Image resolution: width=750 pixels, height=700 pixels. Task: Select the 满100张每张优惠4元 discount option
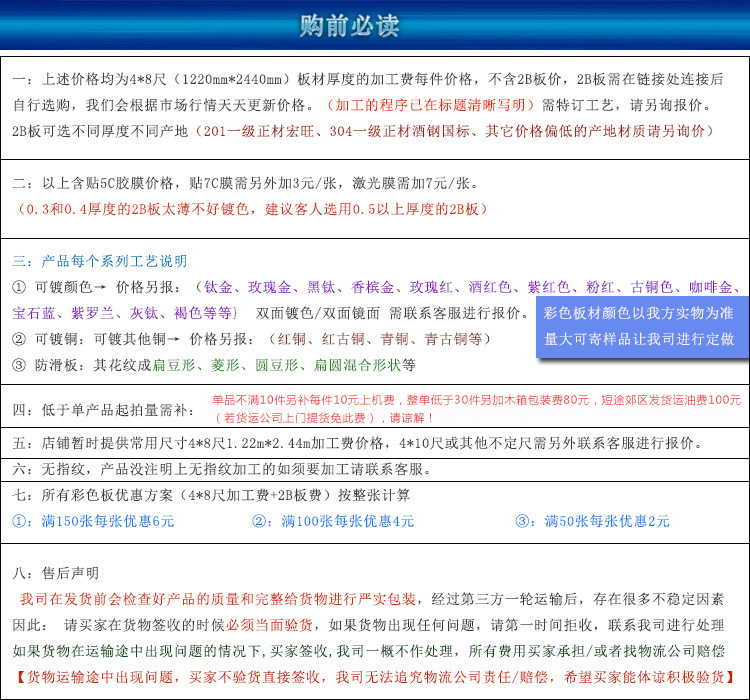pos(332,521)
